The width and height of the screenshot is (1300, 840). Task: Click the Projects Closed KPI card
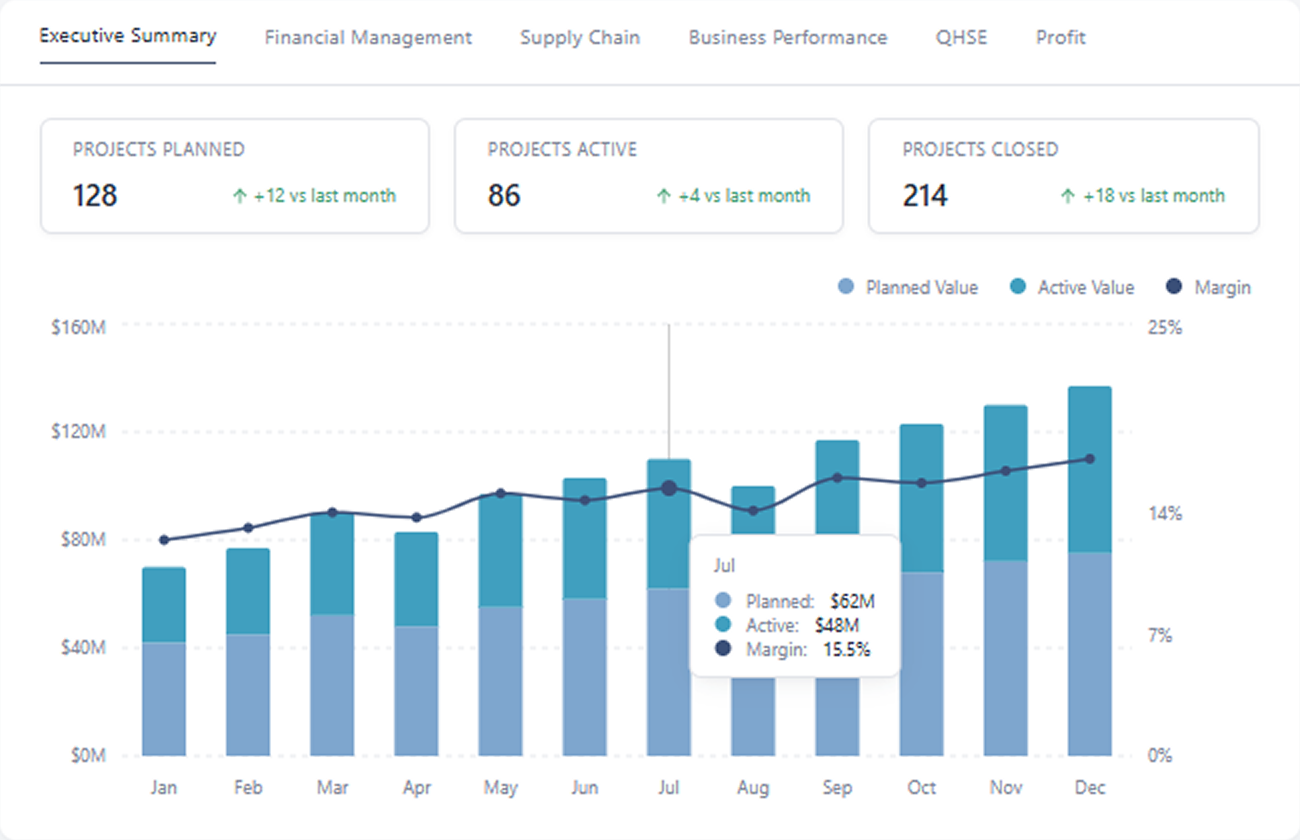tap(1063, 175)
